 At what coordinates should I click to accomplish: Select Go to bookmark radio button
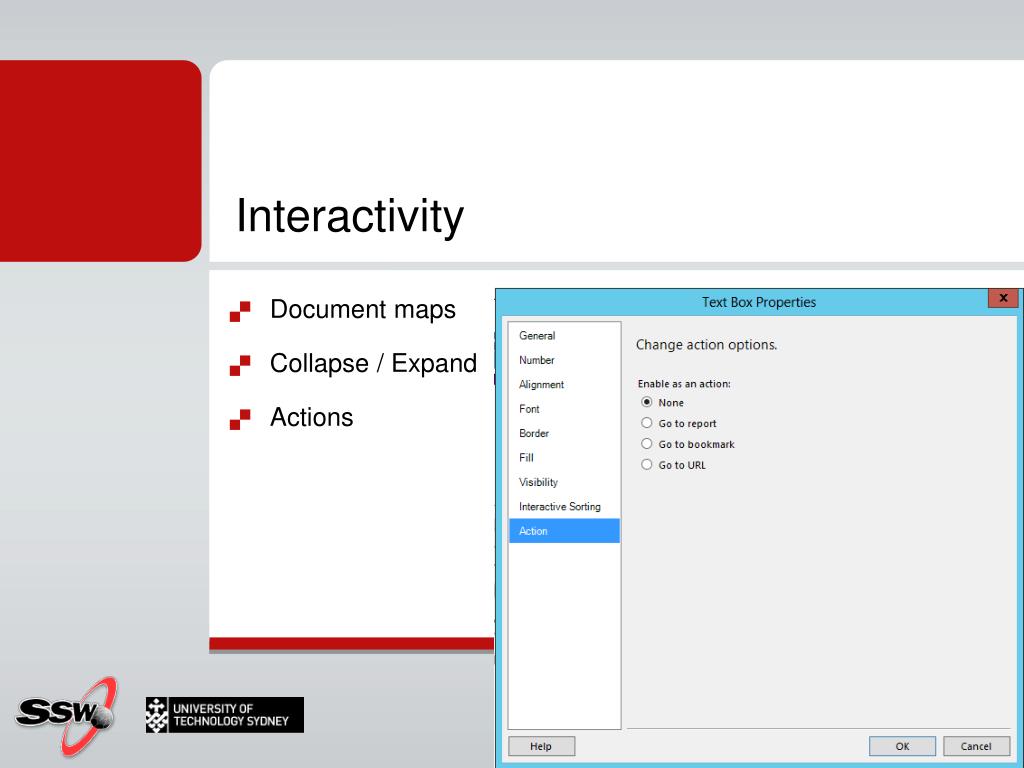[647, 444]
